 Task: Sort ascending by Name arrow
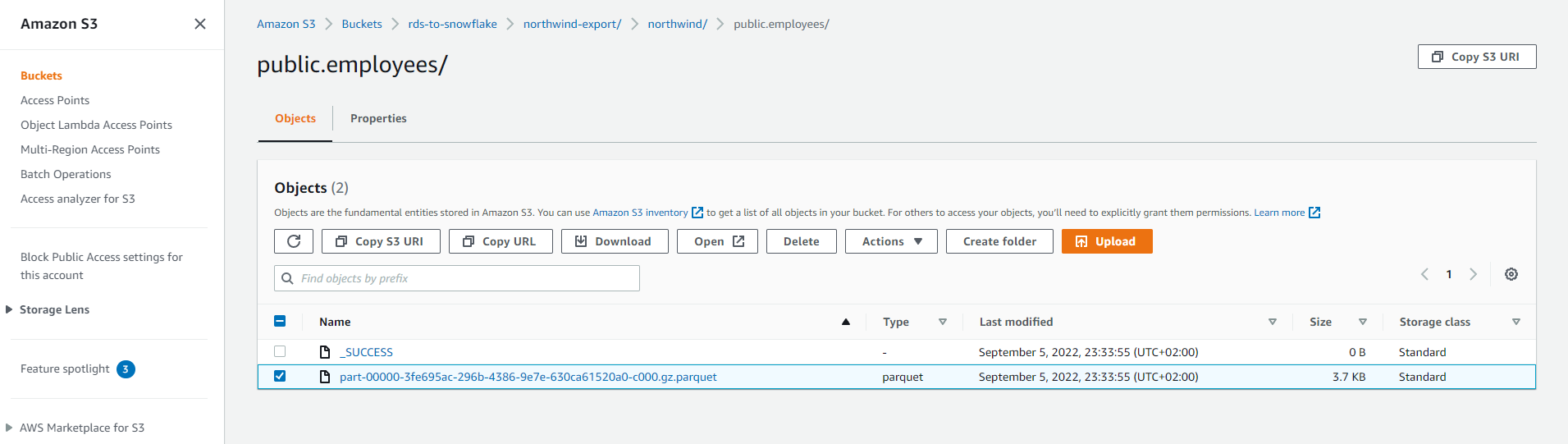(x=846, y=322)
